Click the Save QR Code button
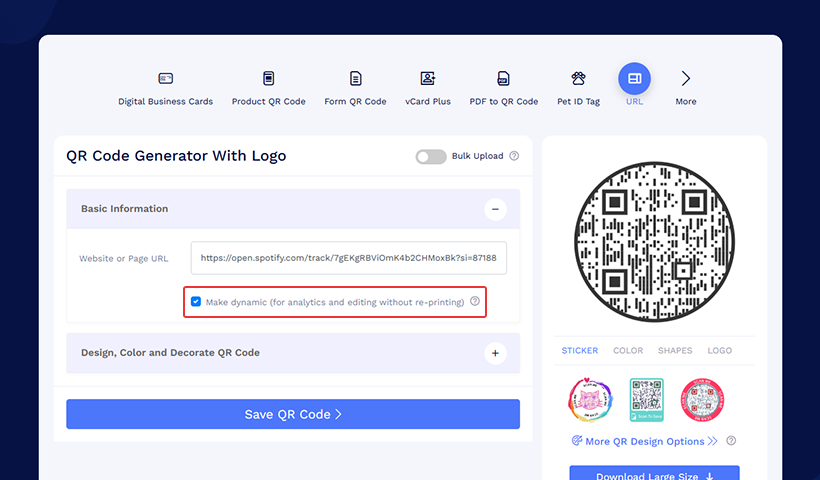820x480 pixels. tap(293, 414)
